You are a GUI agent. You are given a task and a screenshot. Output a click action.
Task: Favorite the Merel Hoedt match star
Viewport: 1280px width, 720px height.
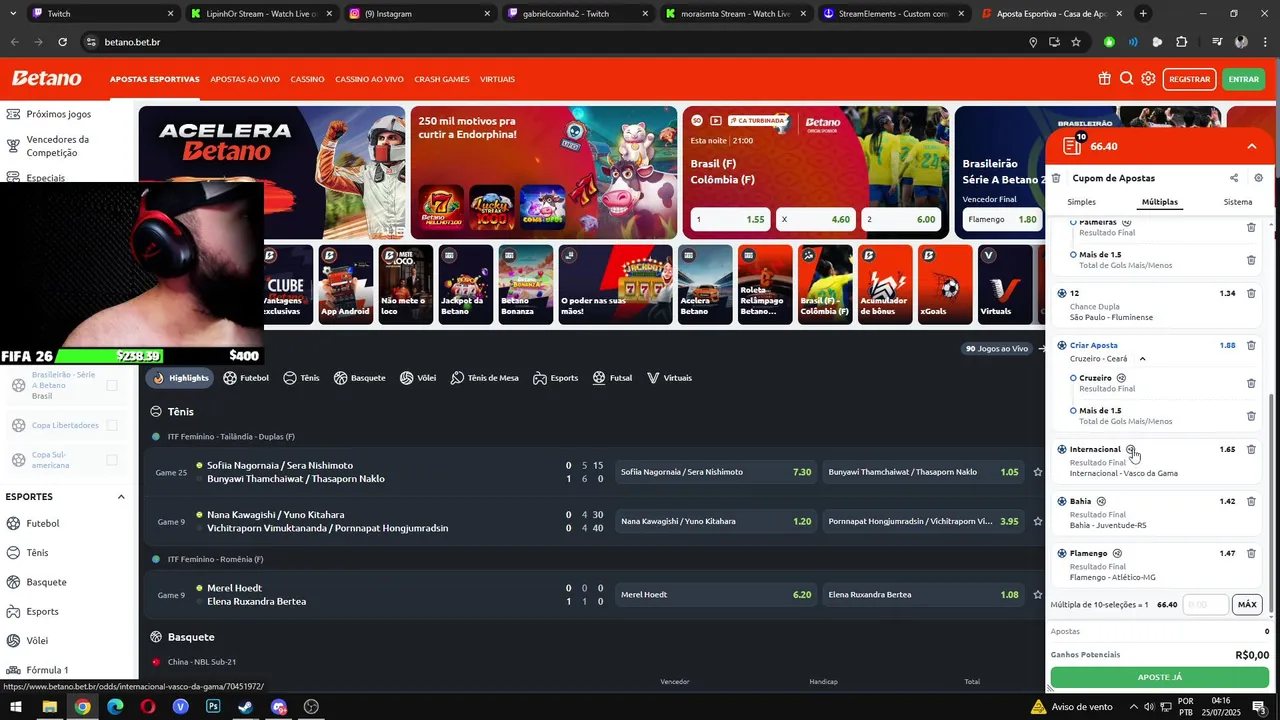(1037, 595)
